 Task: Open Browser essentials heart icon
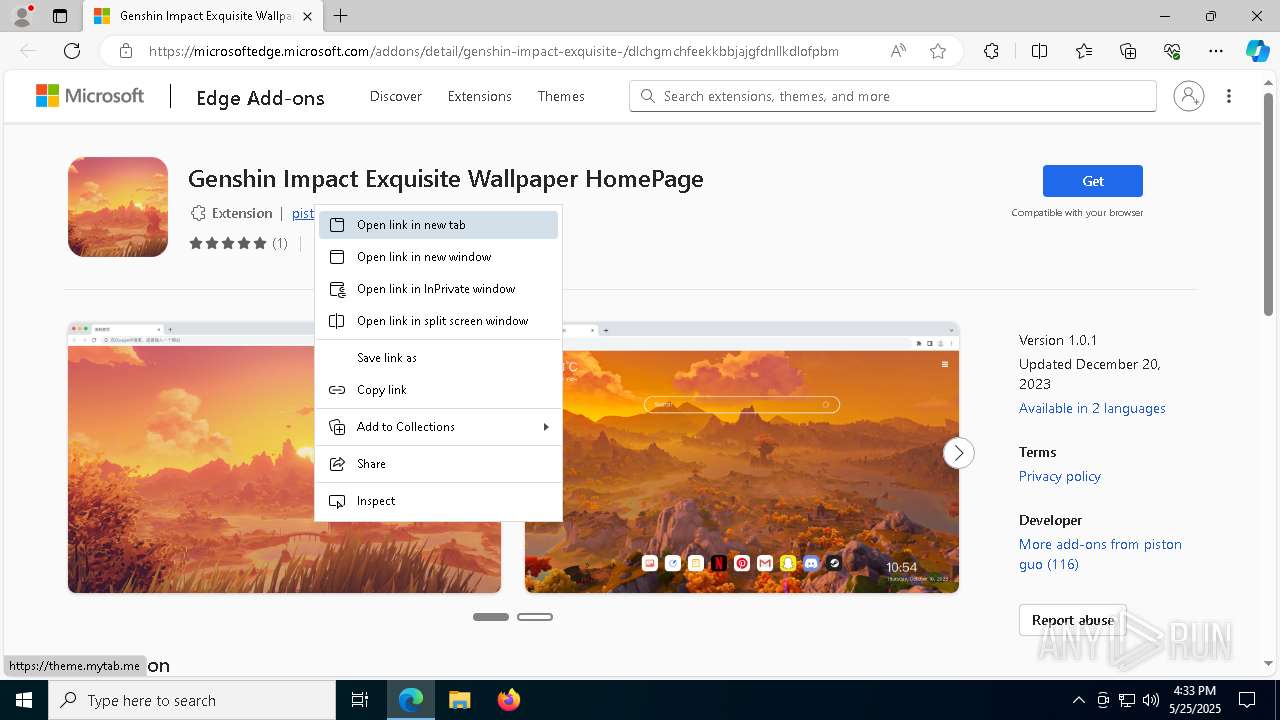point(1172,51)
